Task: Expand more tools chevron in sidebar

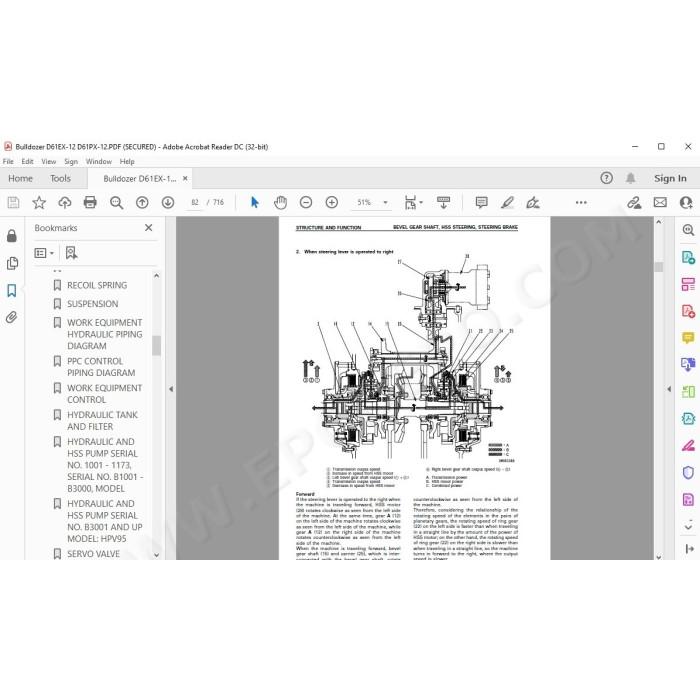Action: tap(688, 527)
